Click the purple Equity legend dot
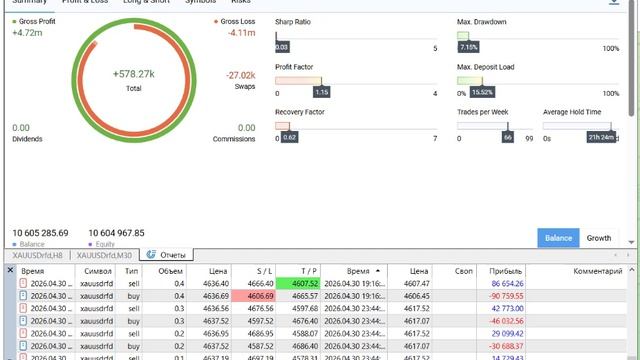The height and width of the screenshot is (360, 640). pyautogui.click(x=90, y=244)
